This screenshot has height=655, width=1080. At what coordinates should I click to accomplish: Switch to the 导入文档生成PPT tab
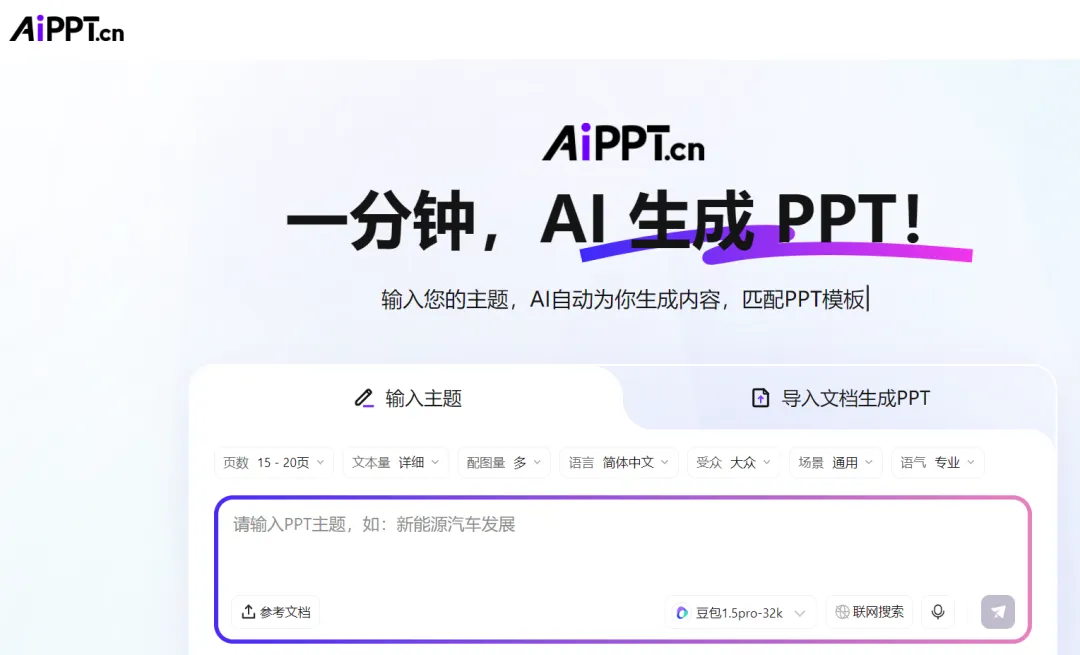(x=840, y=398)
